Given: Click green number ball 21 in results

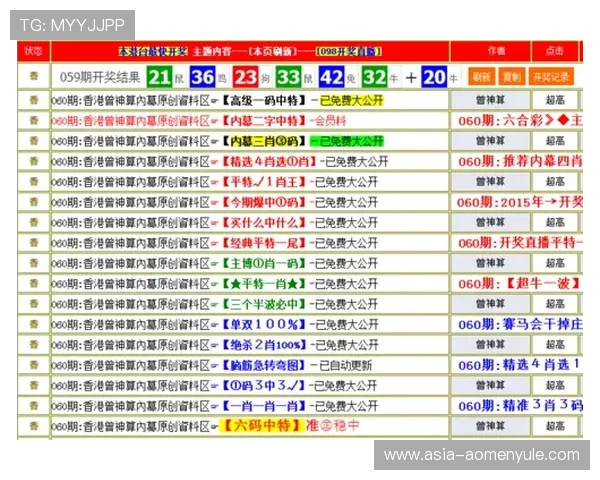Looking at the screenshot, I should 159,77.
